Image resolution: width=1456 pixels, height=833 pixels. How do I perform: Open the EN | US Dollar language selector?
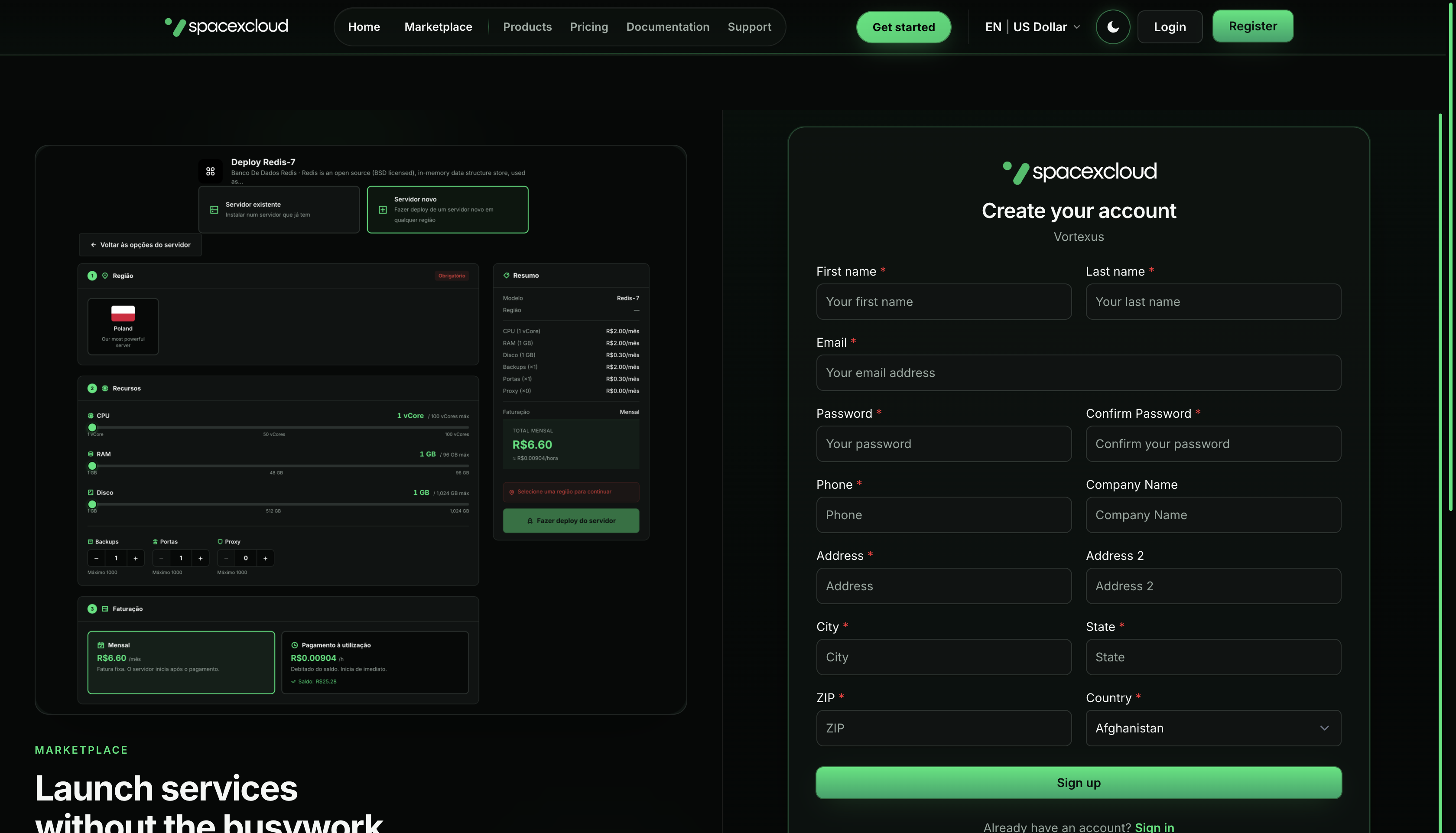coord(1033,27)
